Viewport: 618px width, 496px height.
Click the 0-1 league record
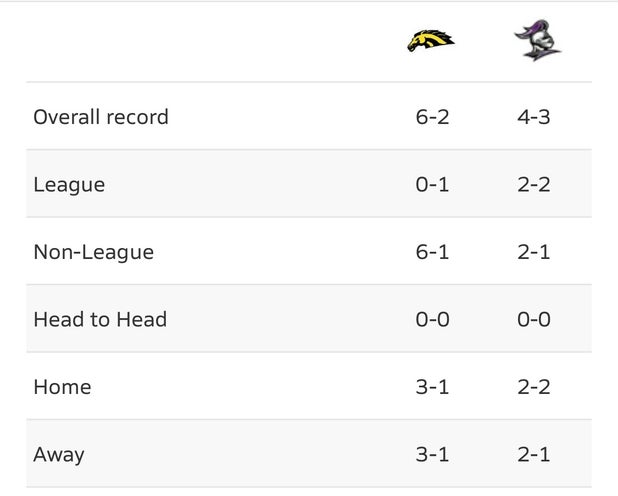432,185
